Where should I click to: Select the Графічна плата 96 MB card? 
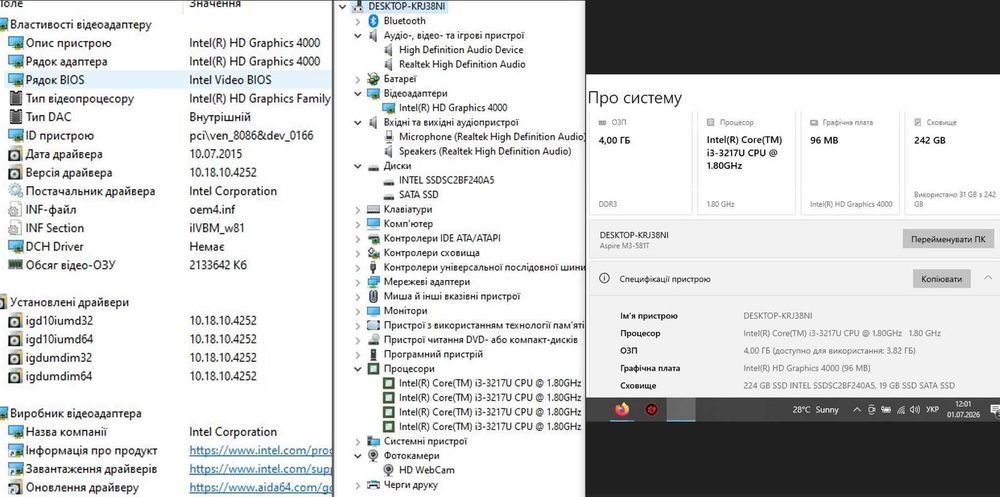(851, 163)
